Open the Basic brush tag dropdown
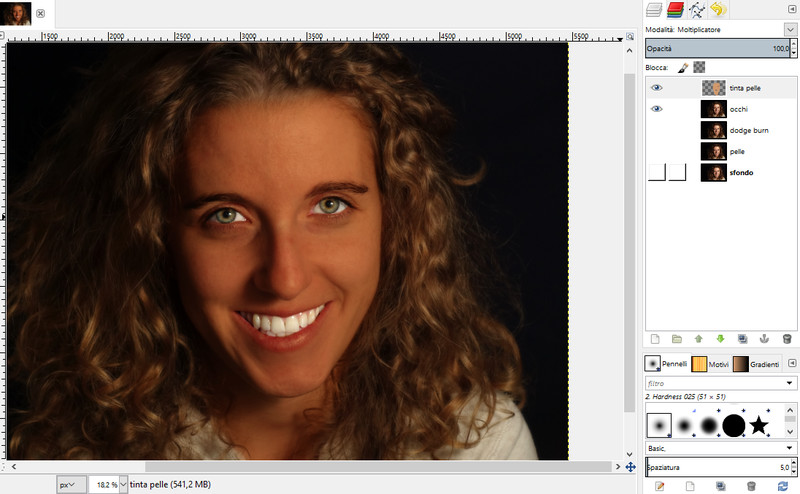The image size is (800, 494). (x=790, y=448)
